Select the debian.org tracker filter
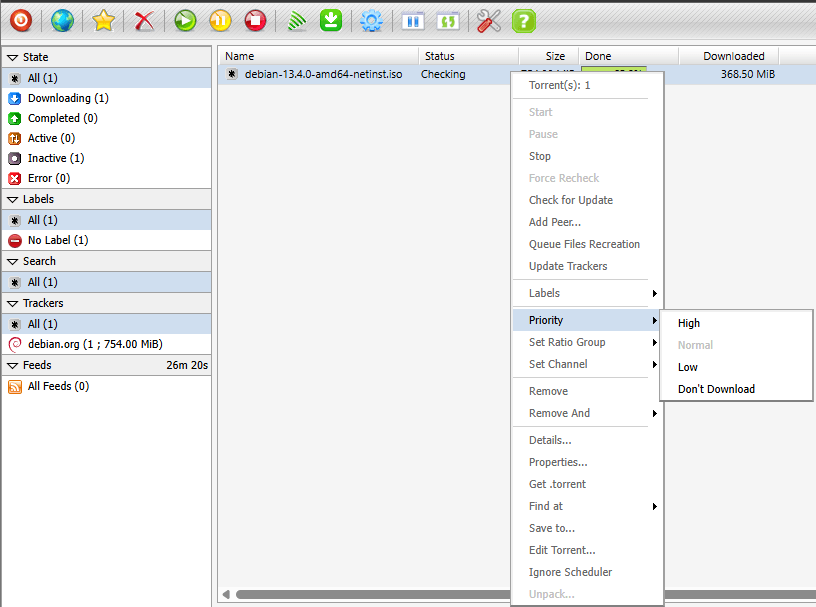This screenshot has width=816, height=607. click(107, 344)
